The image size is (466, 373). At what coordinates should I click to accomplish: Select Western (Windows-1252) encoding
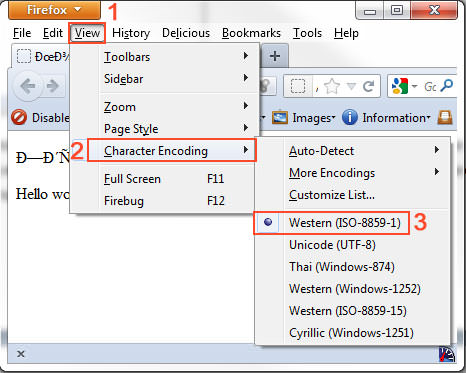pyautogui.click(x=353, y=289)
